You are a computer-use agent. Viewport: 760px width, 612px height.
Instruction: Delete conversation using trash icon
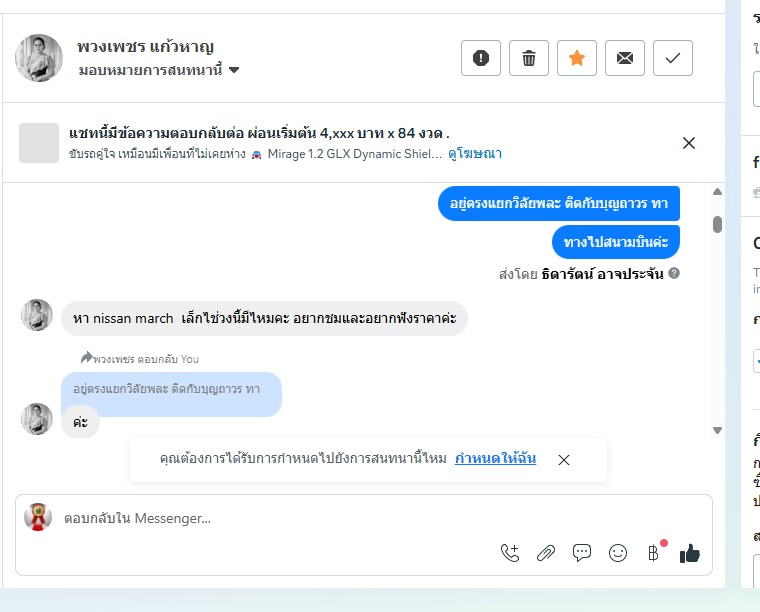[x=529, y=58]
